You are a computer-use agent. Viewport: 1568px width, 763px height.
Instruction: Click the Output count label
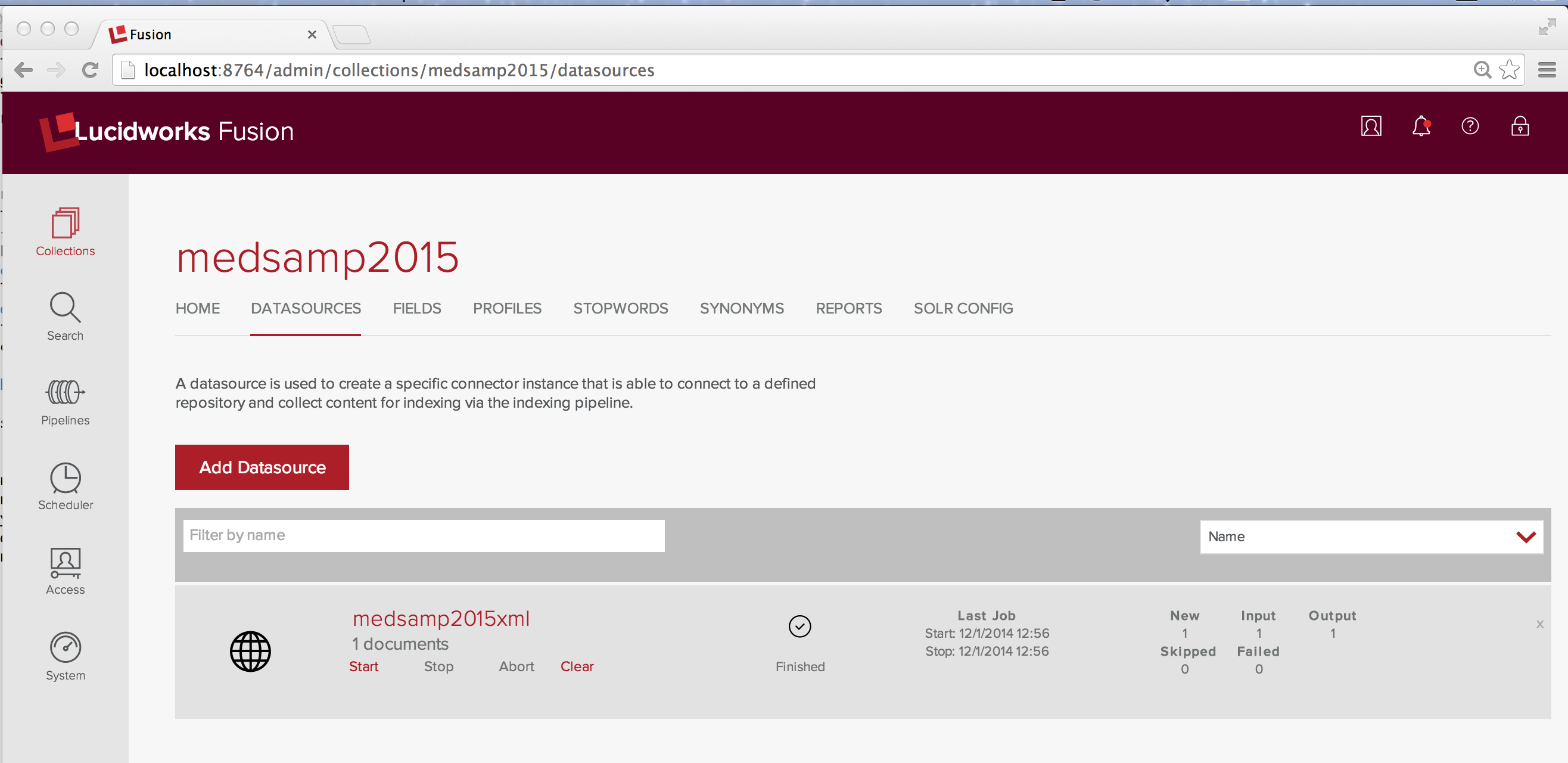click(1333, 615)
